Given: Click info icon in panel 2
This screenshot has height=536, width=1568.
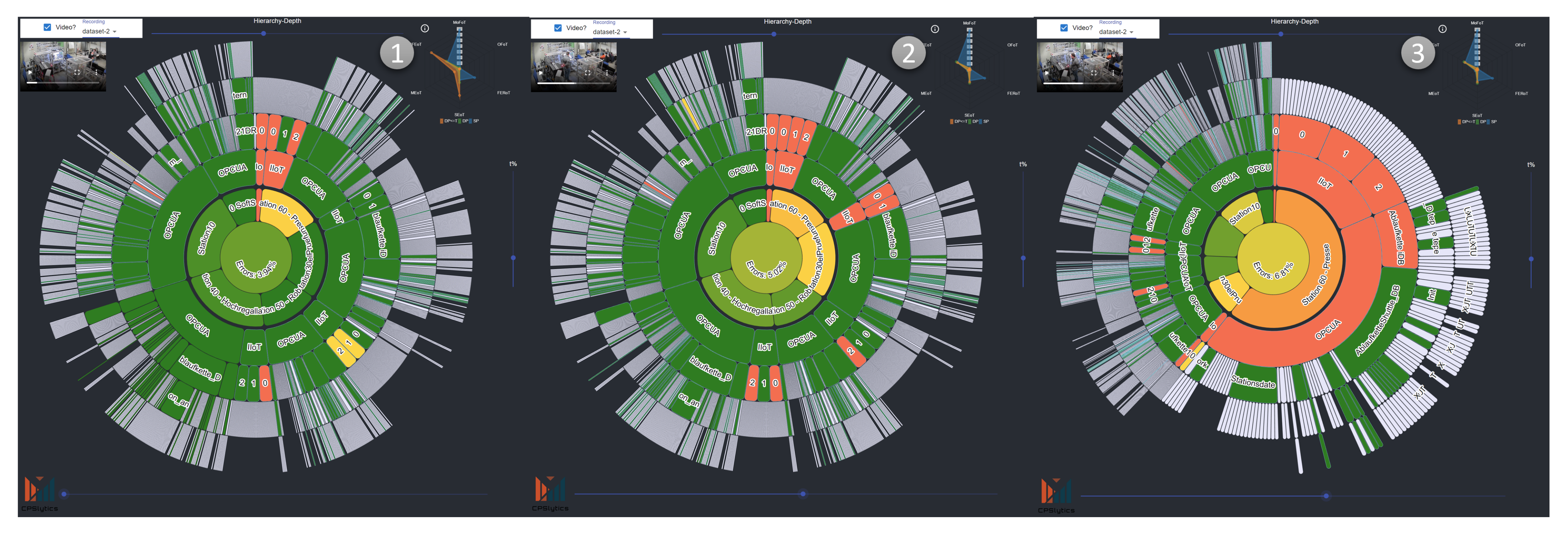Looking at the screenshot, I should pyautogui.click(x=935, y=29).
